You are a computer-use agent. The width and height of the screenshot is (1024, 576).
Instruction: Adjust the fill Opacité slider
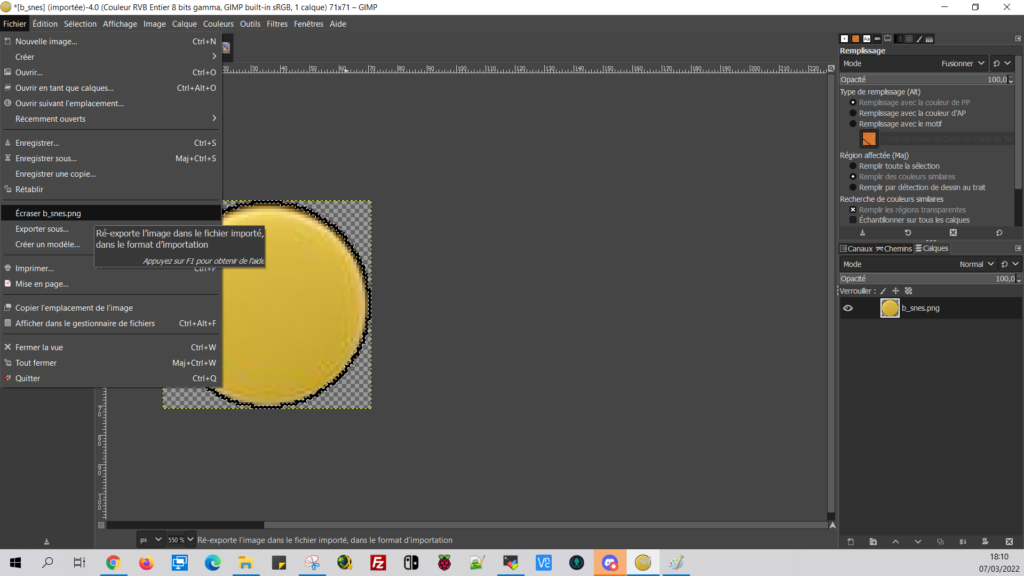[927, 79]
